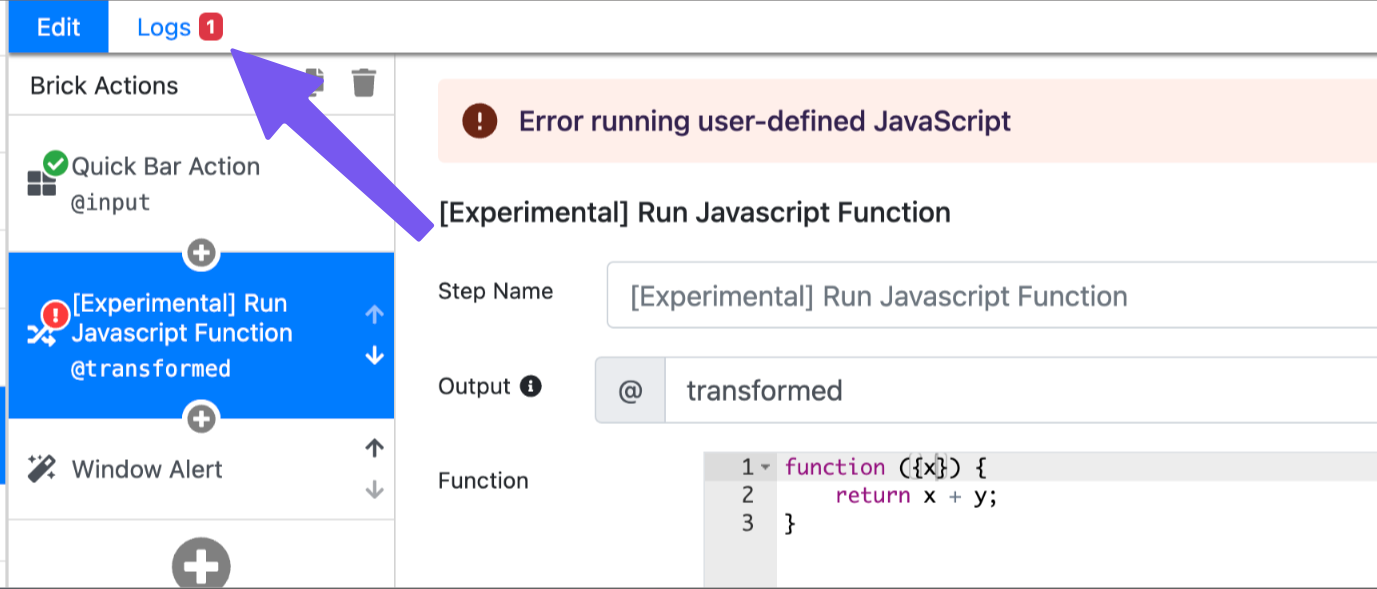
Task: Click the Output variable field 'transformed'
Action: tap(1020, 390)
